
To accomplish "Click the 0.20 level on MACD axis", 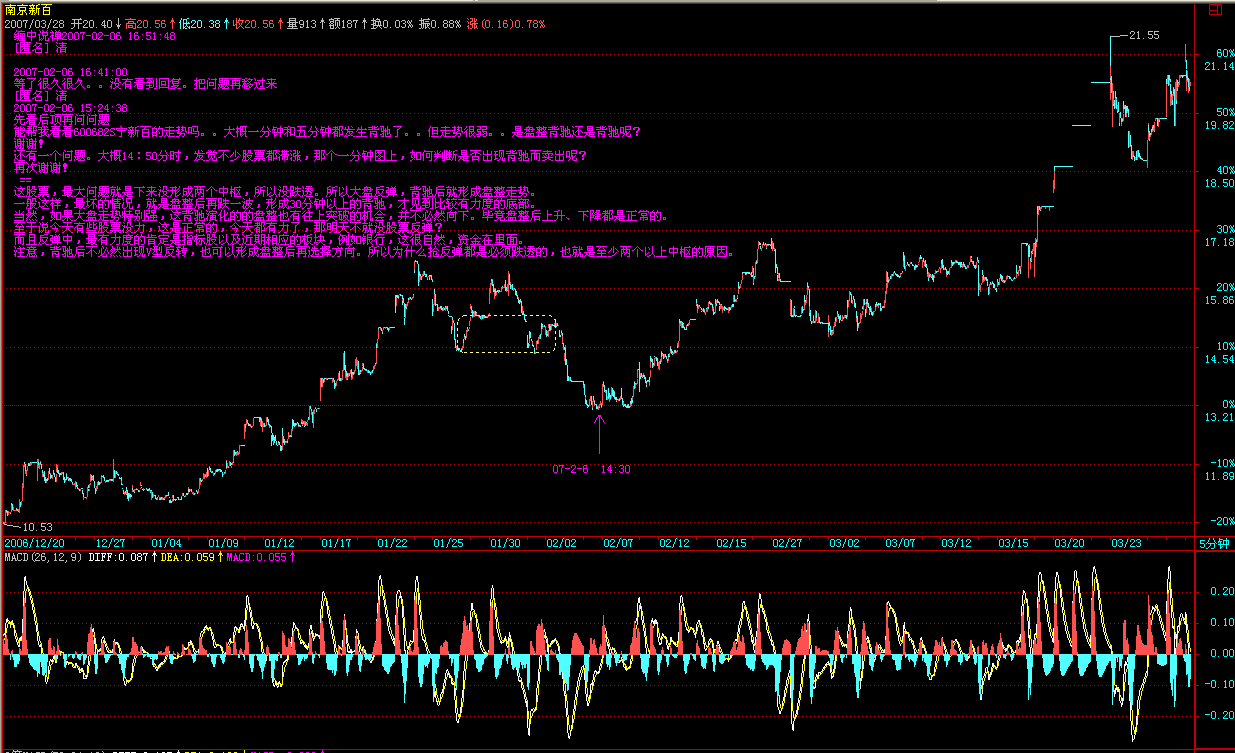I will click(x=1218, y=592).
